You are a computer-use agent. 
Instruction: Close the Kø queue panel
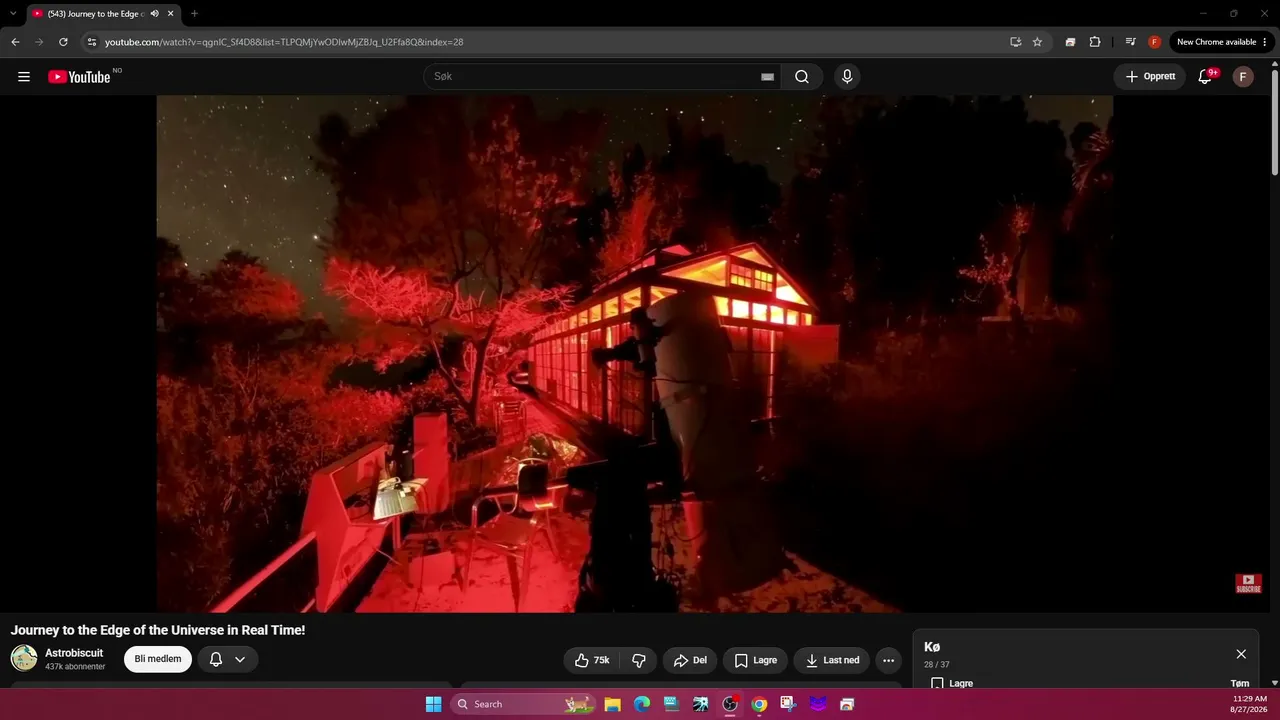1241,654
